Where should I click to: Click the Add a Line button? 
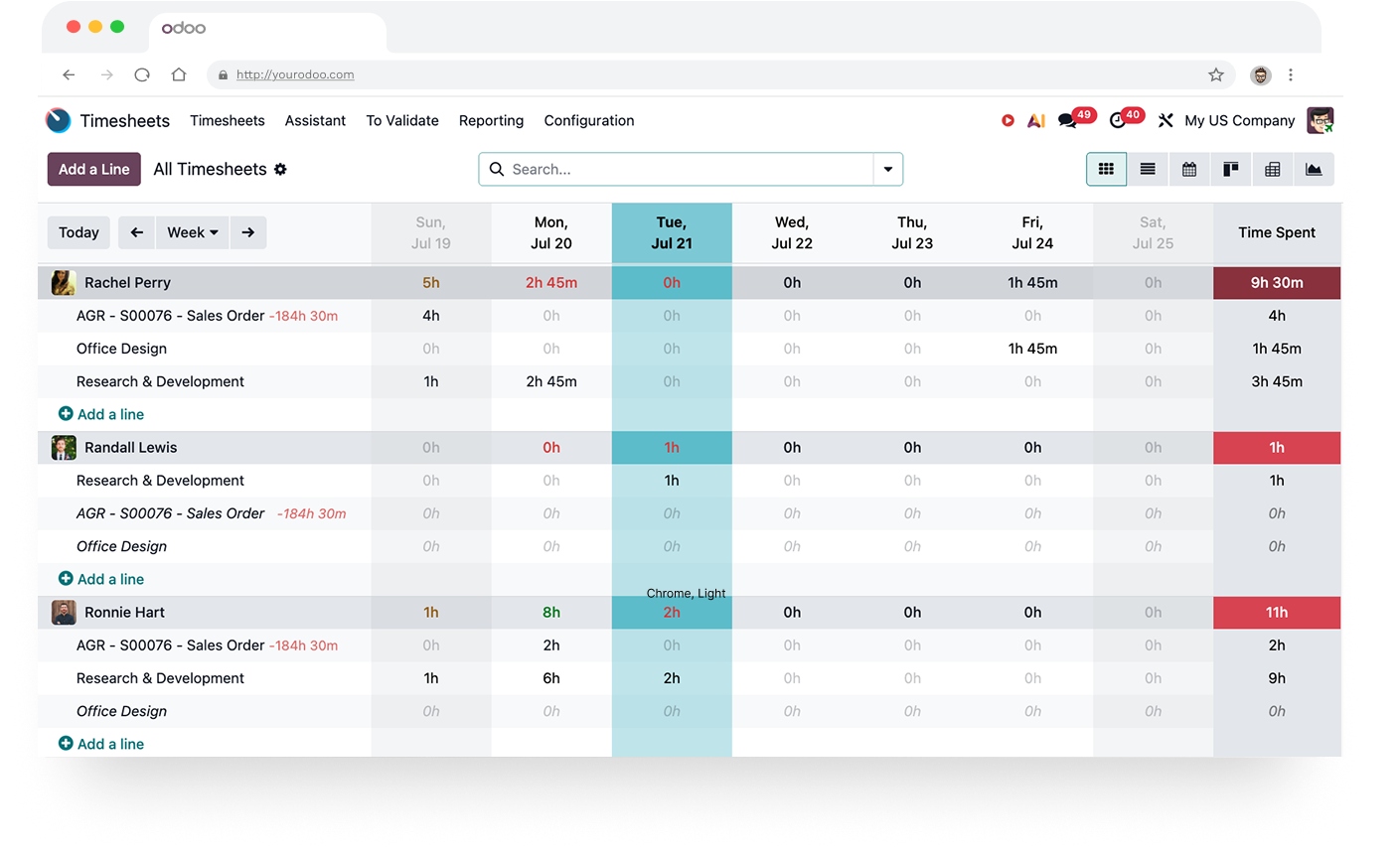94,169
